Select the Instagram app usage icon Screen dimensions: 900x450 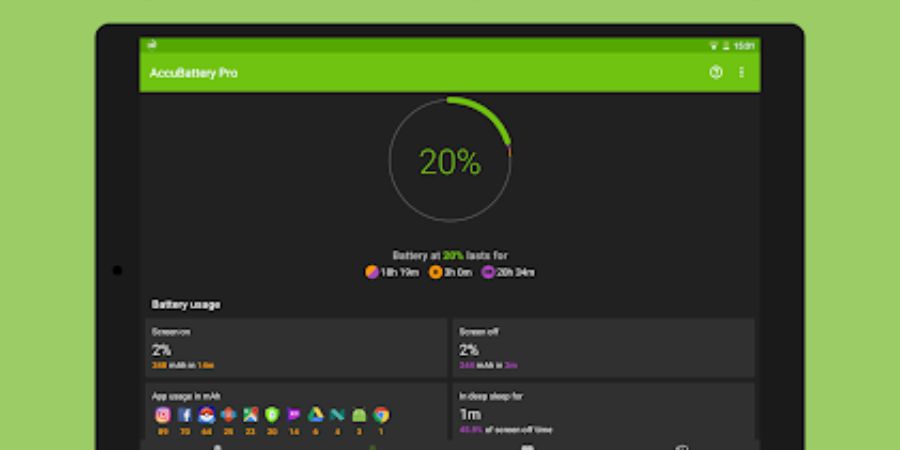tap(162, 415)
